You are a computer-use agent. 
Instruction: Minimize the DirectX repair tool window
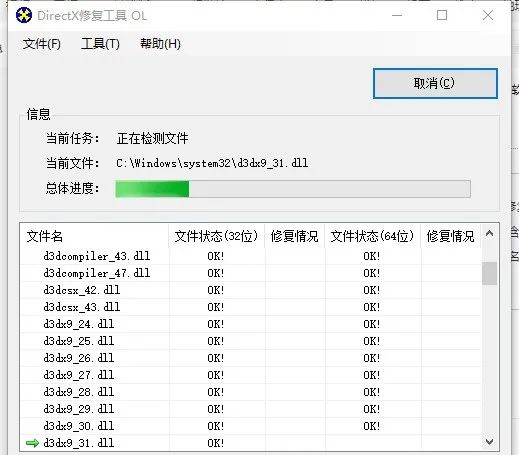[x=397, y=15]
